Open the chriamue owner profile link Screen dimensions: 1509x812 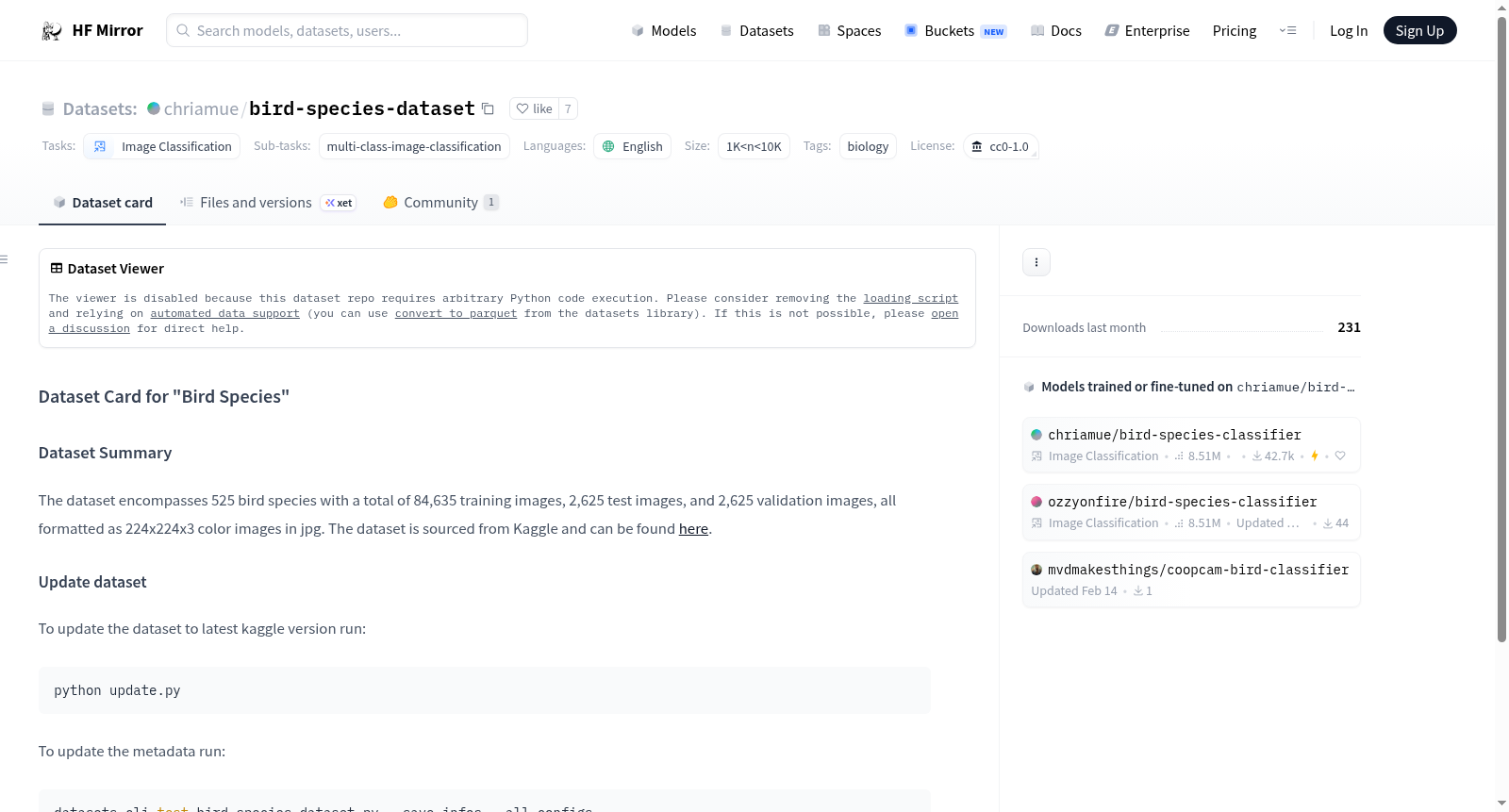tap(201, 108)
